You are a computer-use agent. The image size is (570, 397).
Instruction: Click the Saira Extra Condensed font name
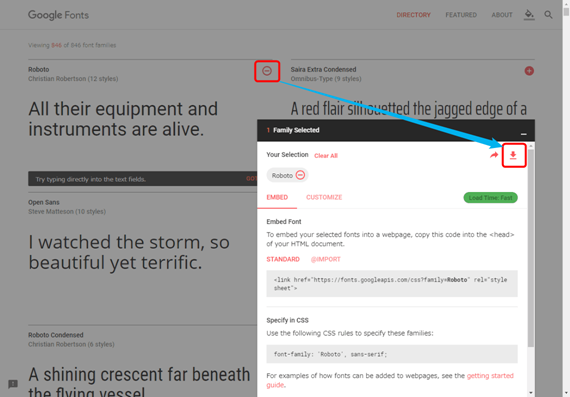(x=323, y=69)
